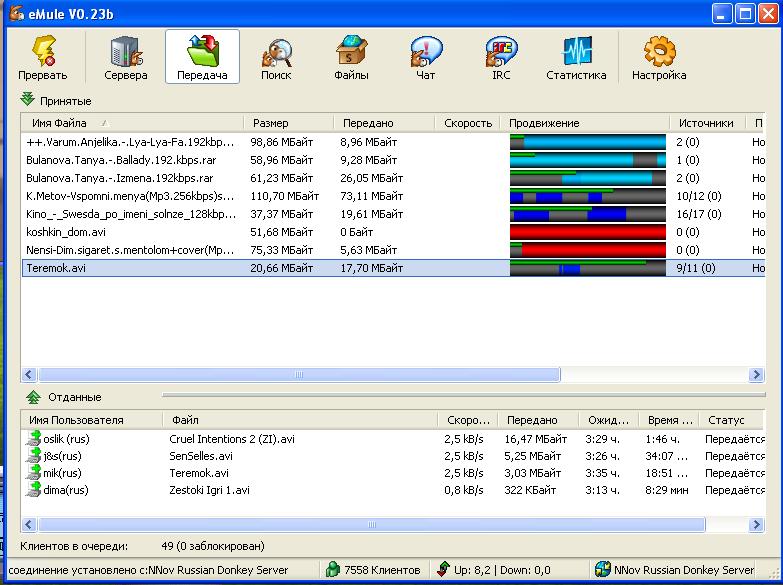Click the green Отданные uploads arrow icon

[x=33, y=397]
